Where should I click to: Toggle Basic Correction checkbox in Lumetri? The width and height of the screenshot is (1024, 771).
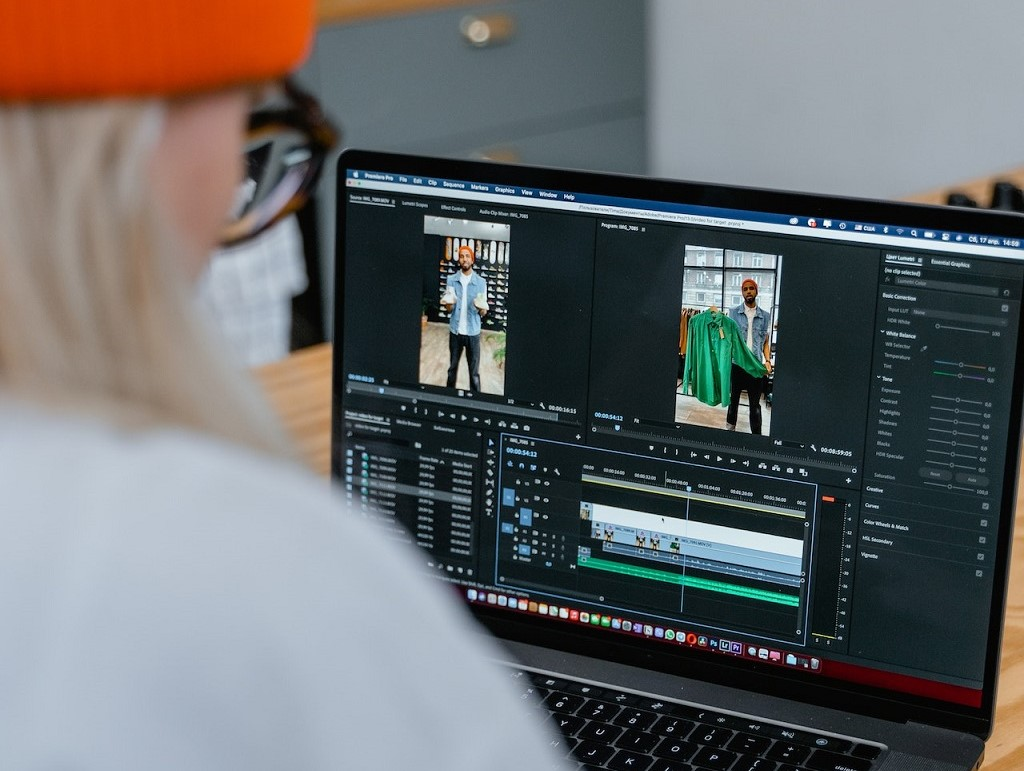click(1005, 308)
